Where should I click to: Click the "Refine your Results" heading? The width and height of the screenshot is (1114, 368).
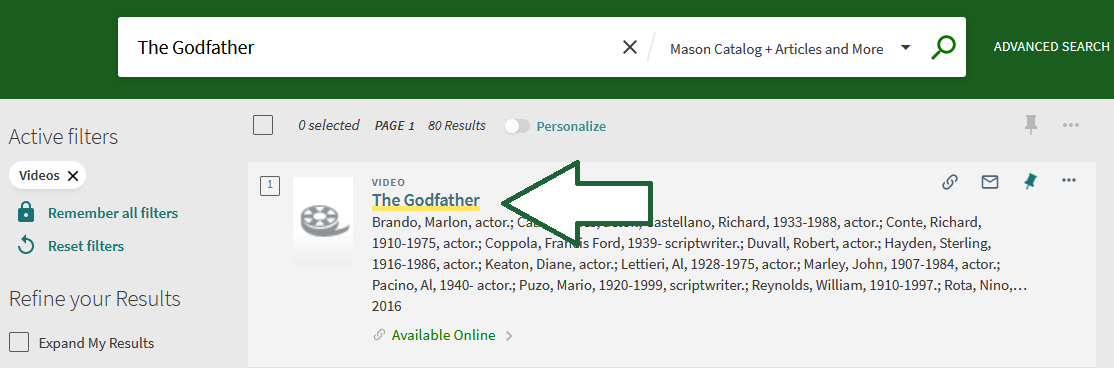94,299
